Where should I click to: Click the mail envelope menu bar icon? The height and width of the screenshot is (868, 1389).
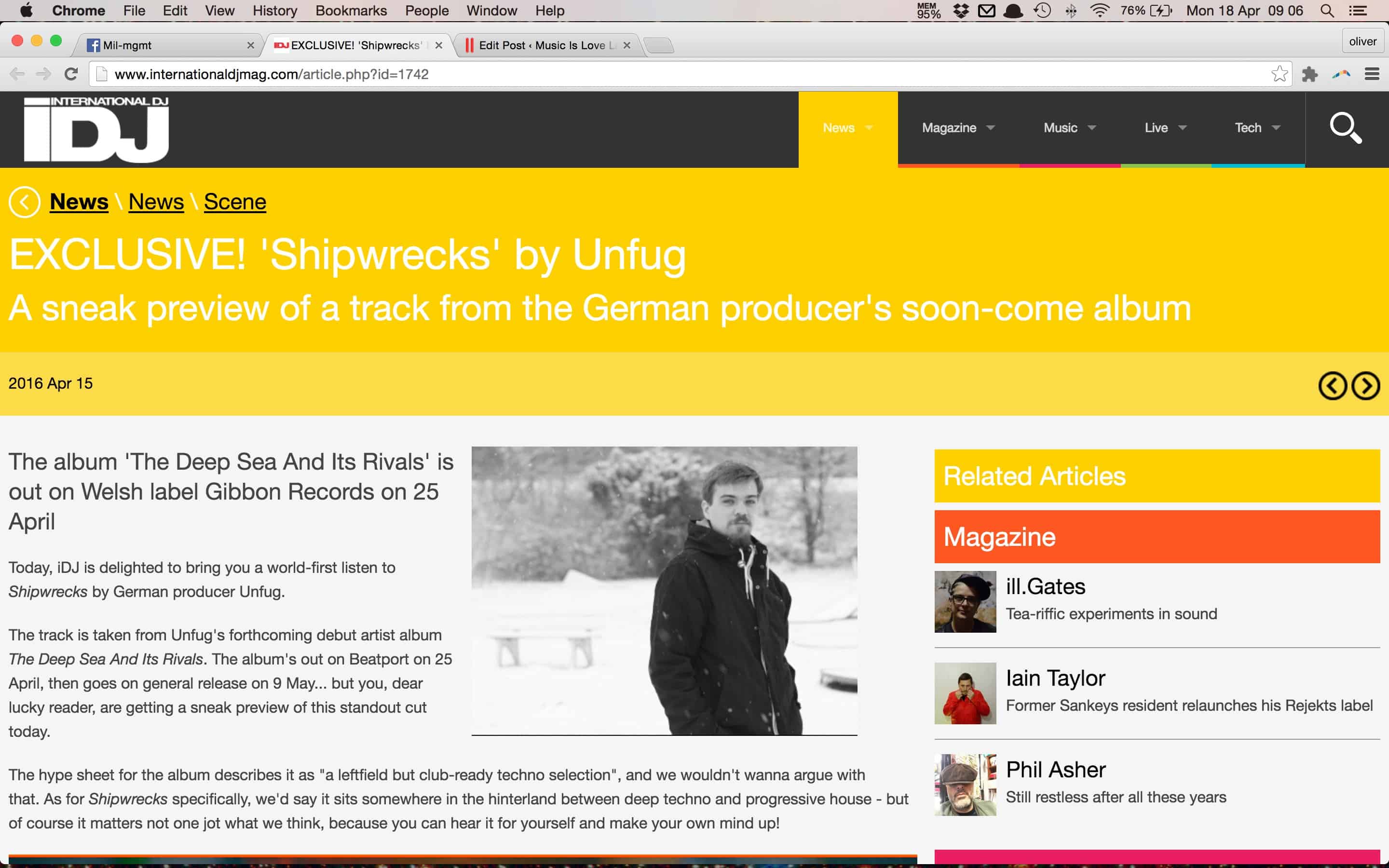[987, 10]
